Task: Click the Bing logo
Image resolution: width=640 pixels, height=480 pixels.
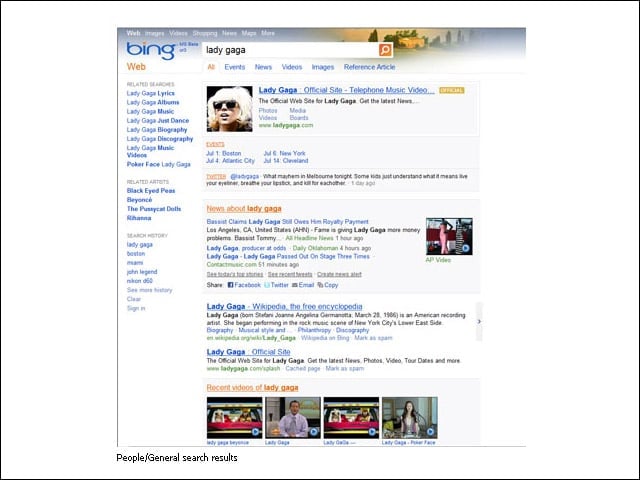Action: (x=151, y=51)
